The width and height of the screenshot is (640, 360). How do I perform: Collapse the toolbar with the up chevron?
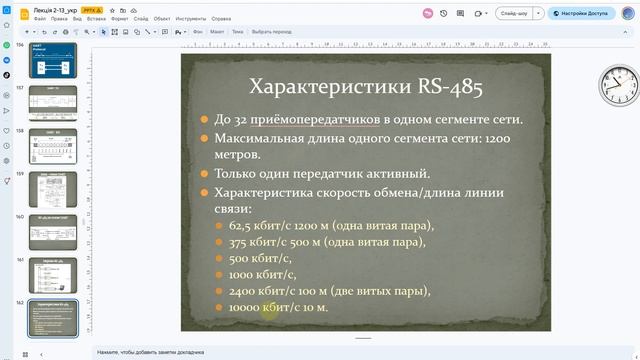pyautogui.click(x=625, y=32)
